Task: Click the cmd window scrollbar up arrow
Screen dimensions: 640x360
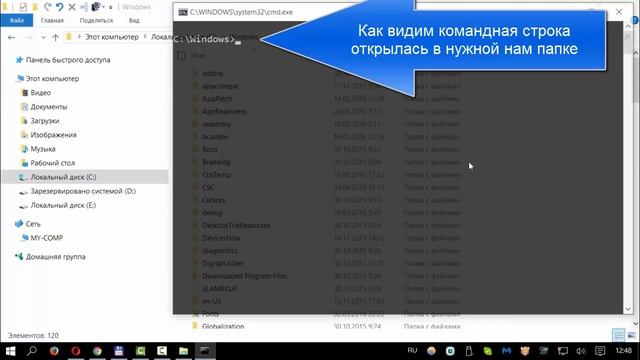Action: tap(628, 26)
